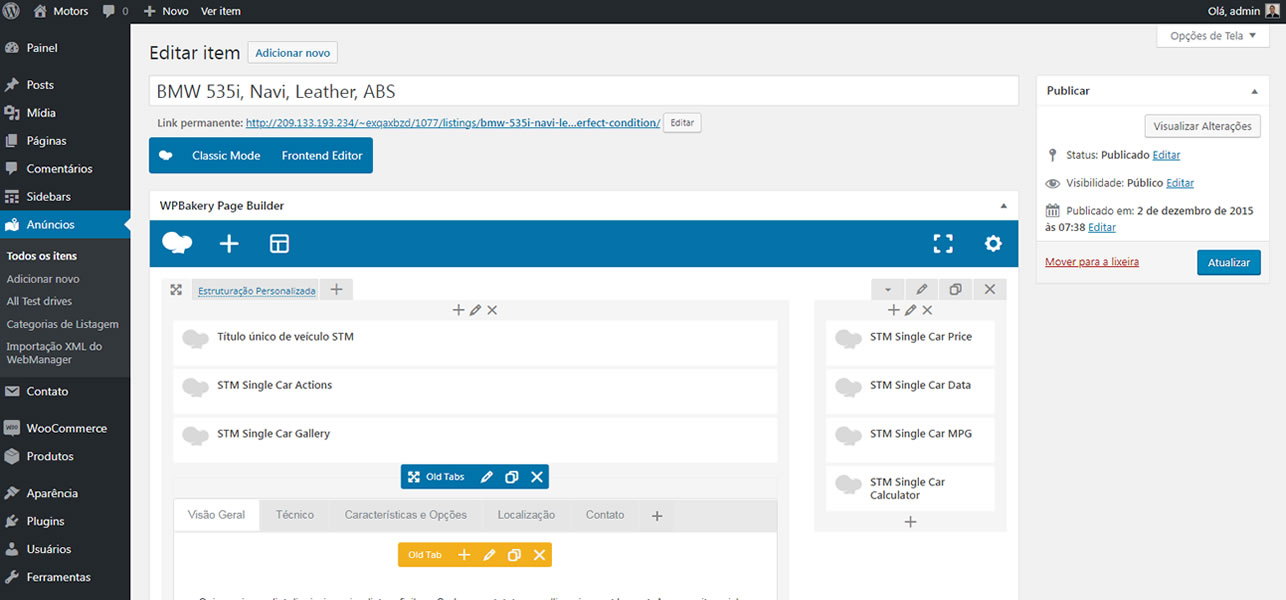The height and width of the screenshot is (600, 1286).
Task: Click row move handle icon
Action: pos(176,290)
